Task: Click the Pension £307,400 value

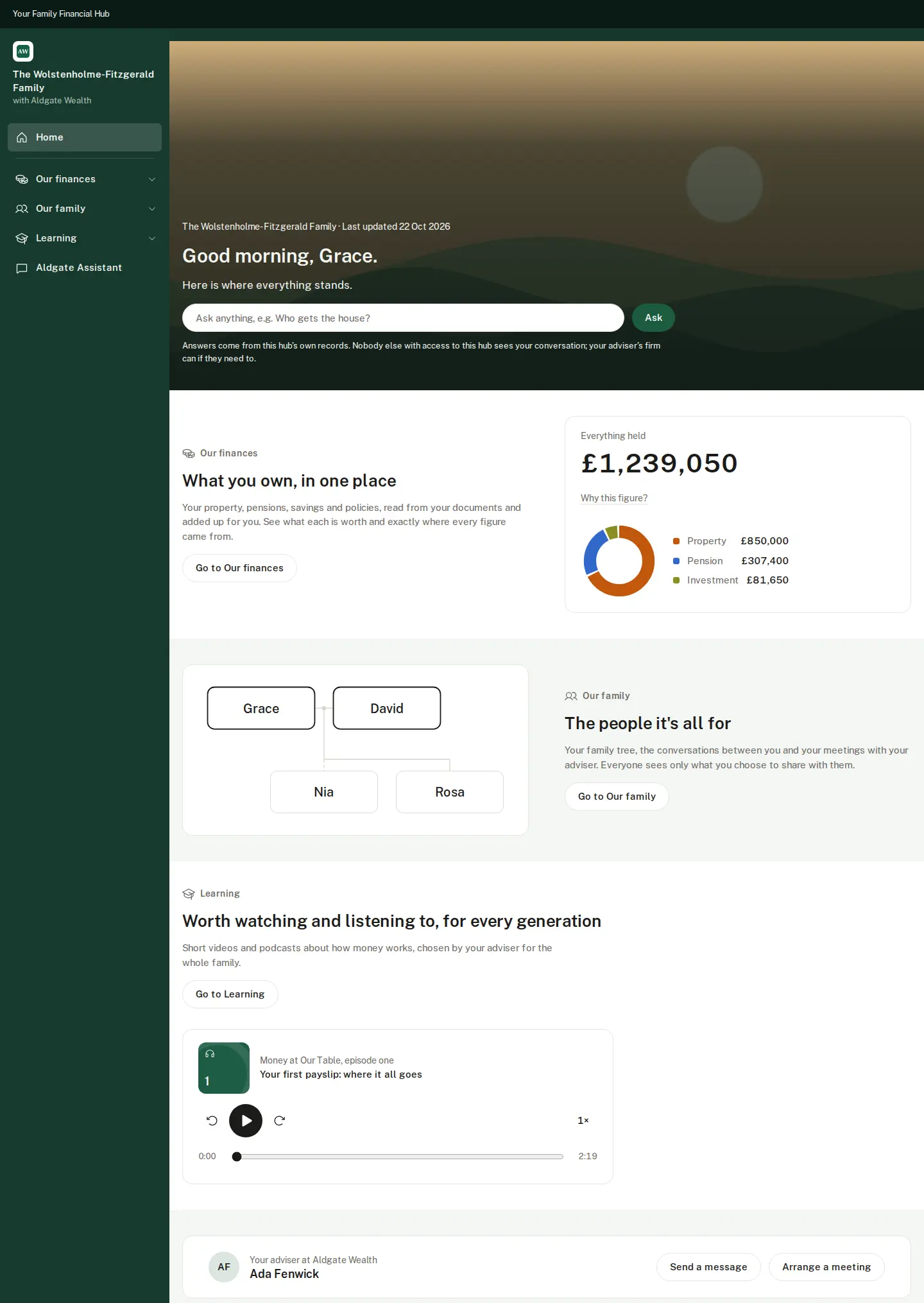Action: pyautogui.click(x=765, y=561)
